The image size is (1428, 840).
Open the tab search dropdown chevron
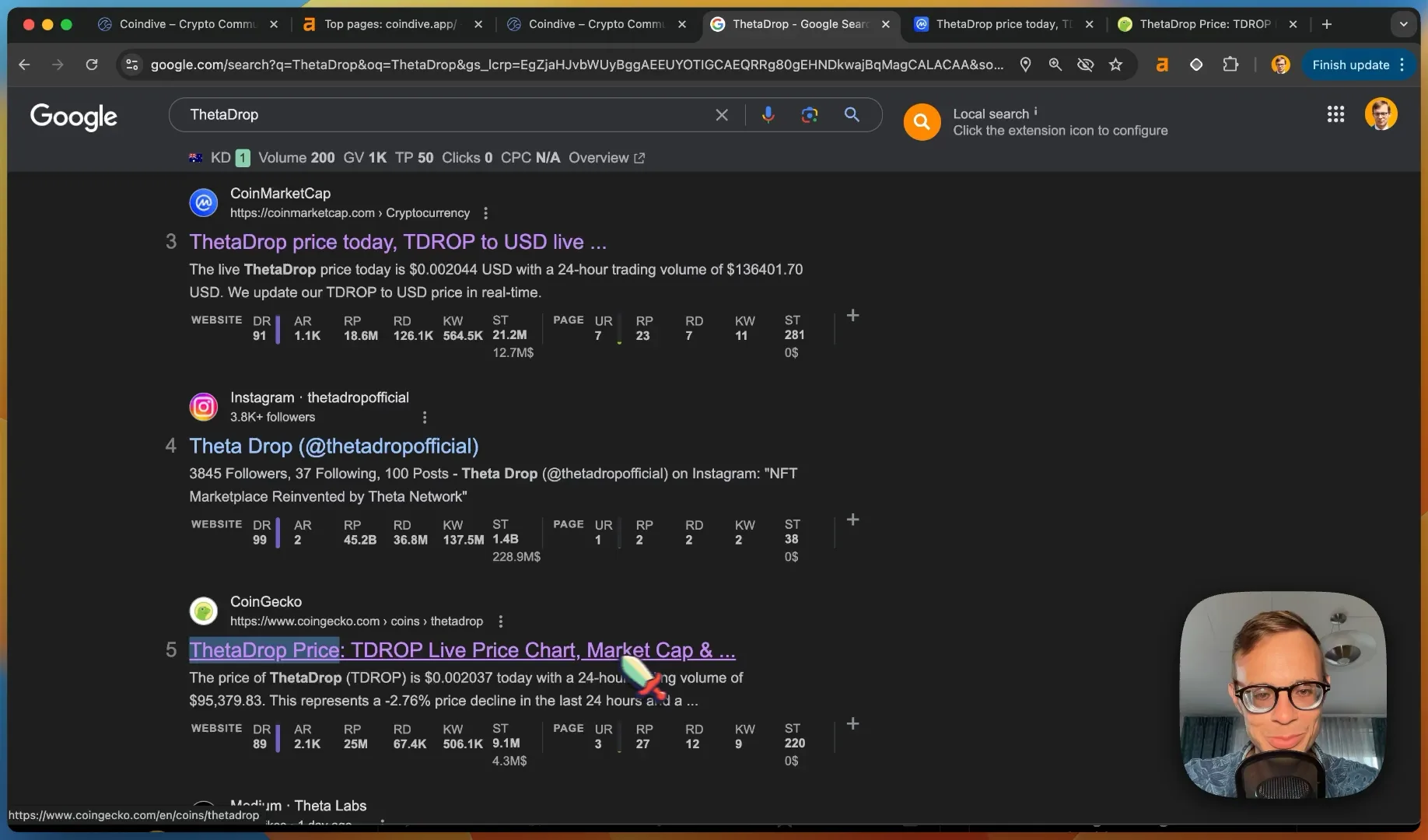(1403, 24)
